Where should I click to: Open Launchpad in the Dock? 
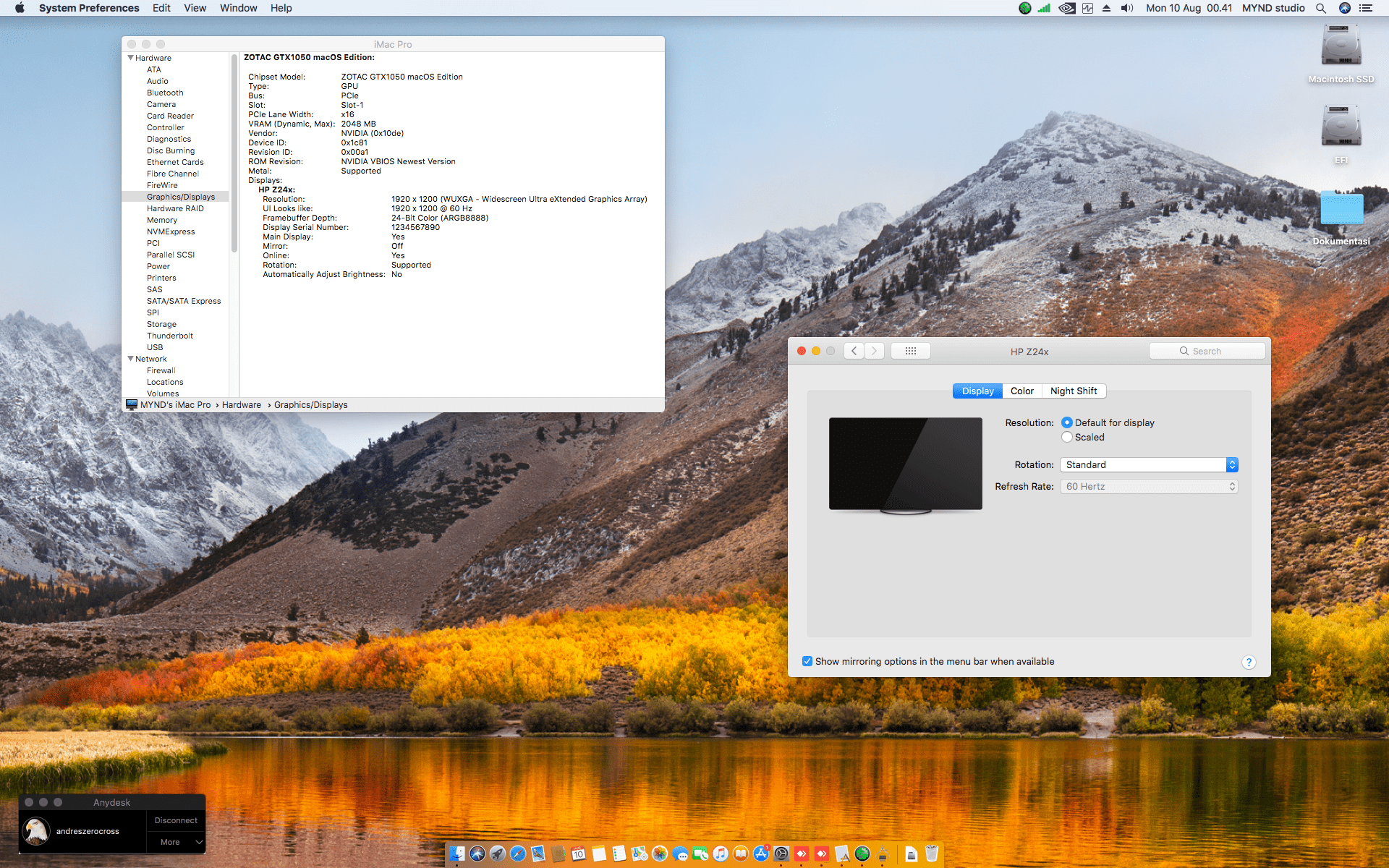498,854
